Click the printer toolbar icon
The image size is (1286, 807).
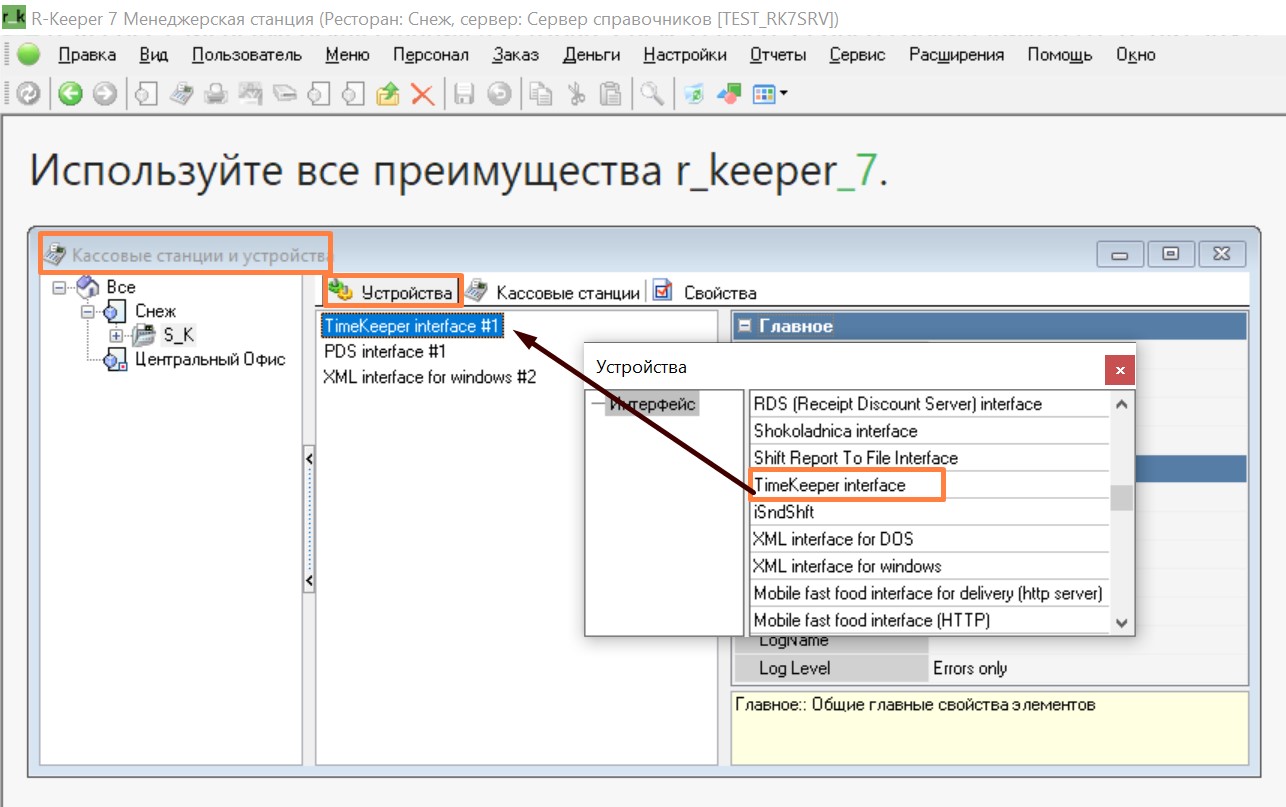click(x=216, y=94)
